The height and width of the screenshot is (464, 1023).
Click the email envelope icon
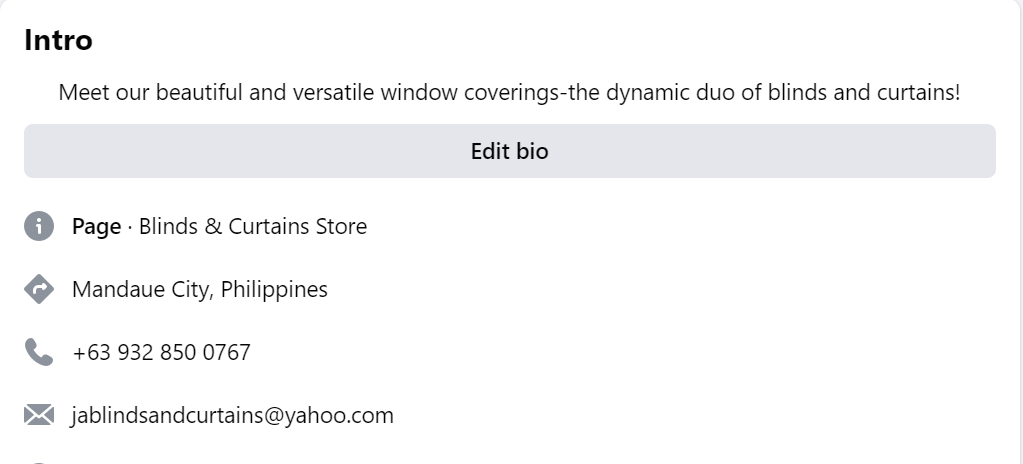(38, 415)
